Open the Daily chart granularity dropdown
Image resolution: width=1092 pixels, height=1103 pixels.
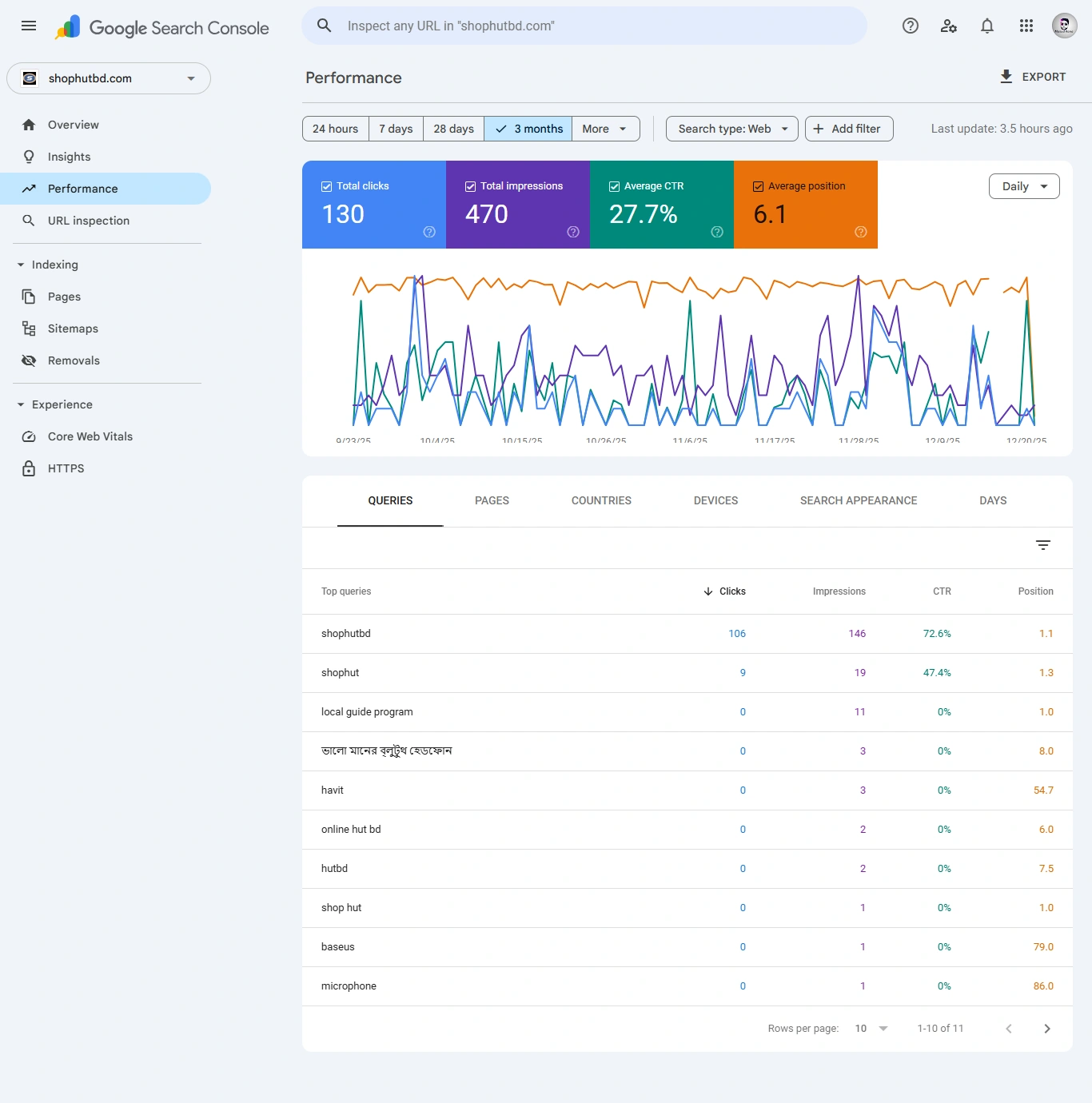(1024, 186)
